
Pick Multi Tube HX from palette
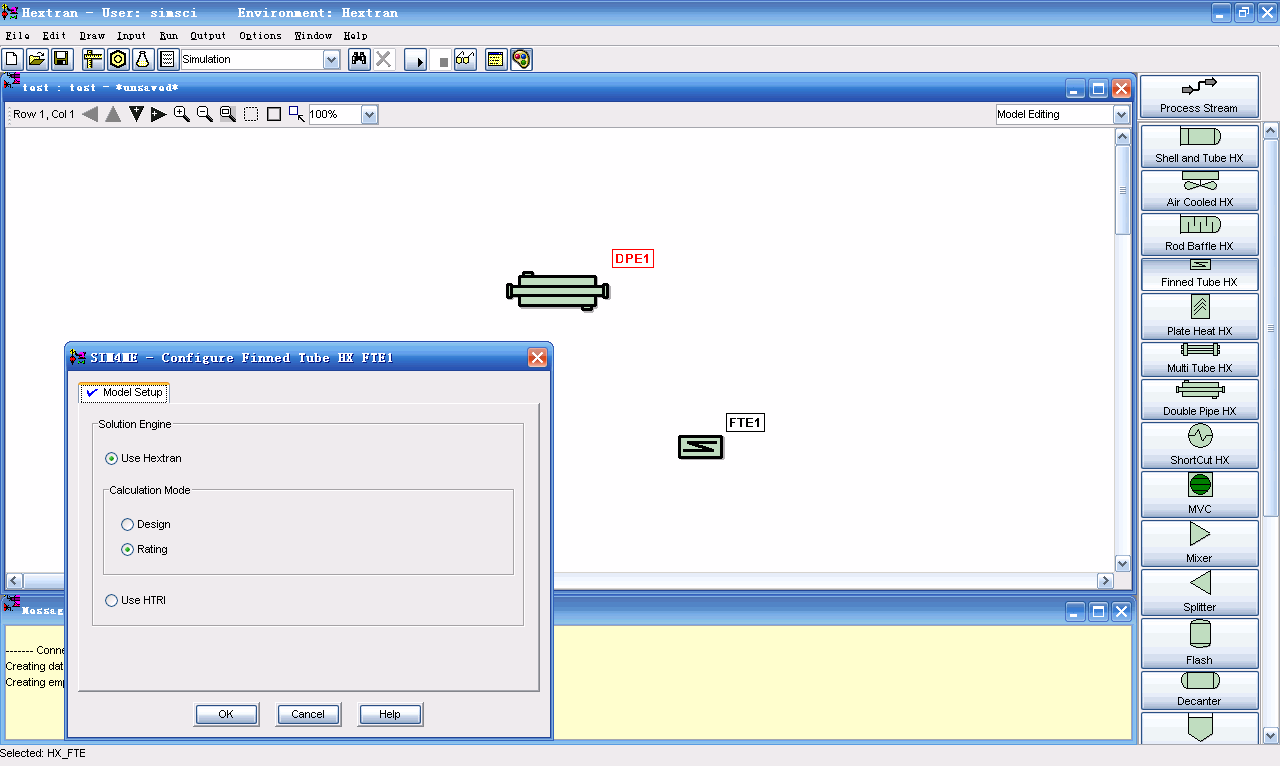[1199, 360]
